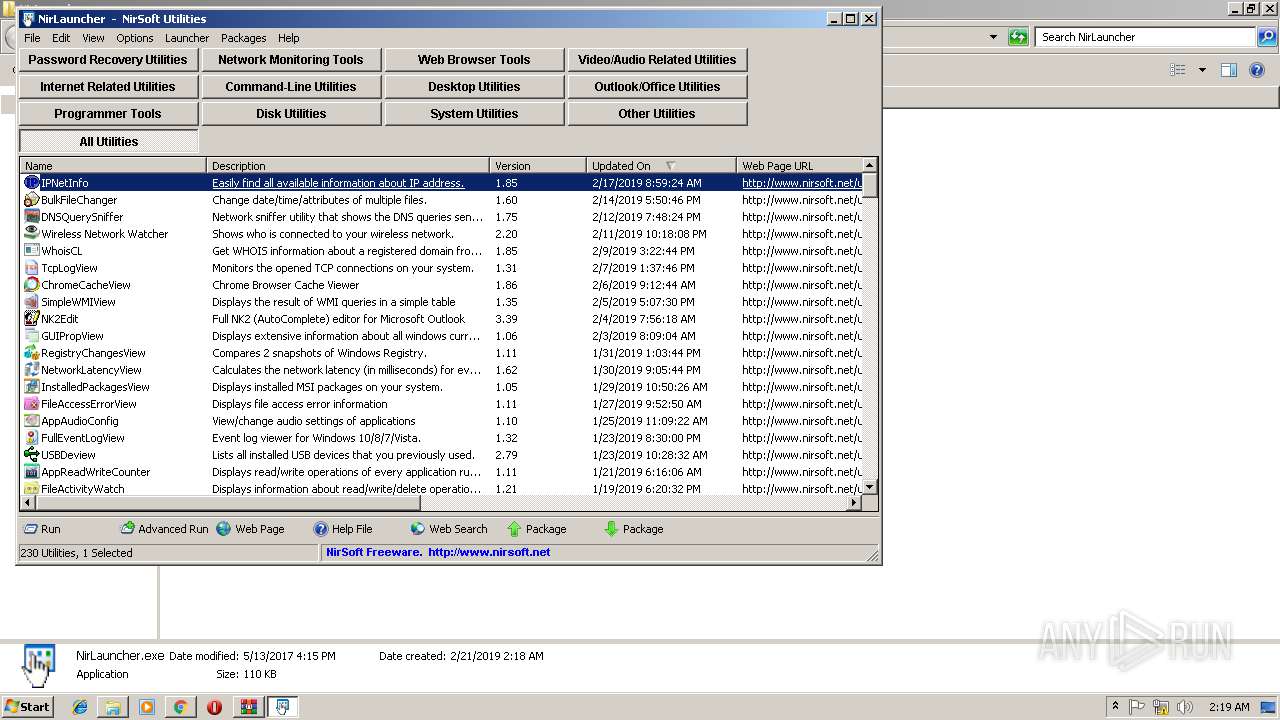
Task: Open the Edit menu
Action: point(61,38)
